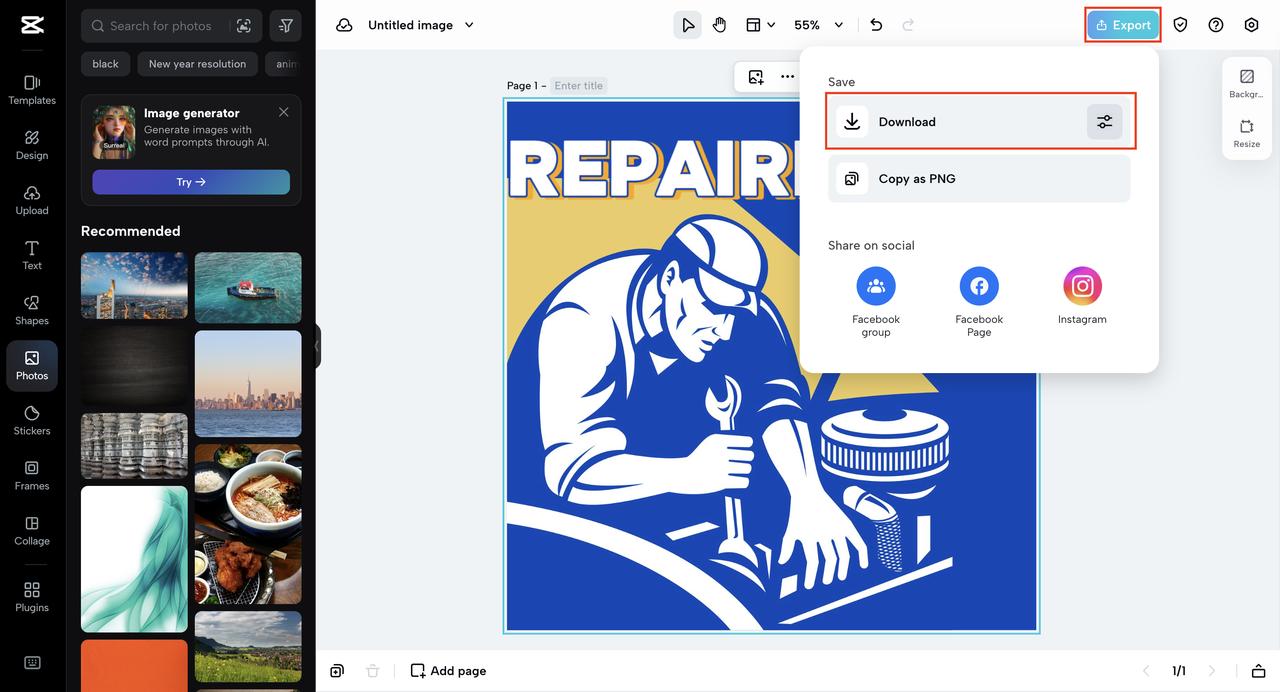1280x692 pixels.
Task: Open the Stickers panel
Action: [x=32, y=420]
